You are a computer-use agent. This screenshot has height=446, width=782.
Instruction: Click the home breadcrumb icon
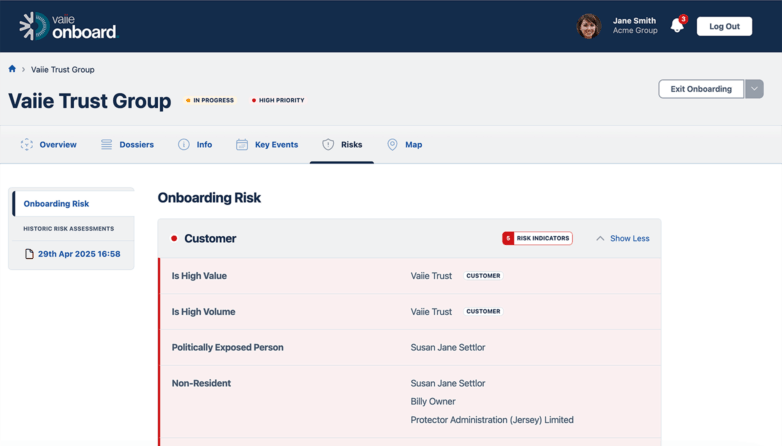pos(12,69)
